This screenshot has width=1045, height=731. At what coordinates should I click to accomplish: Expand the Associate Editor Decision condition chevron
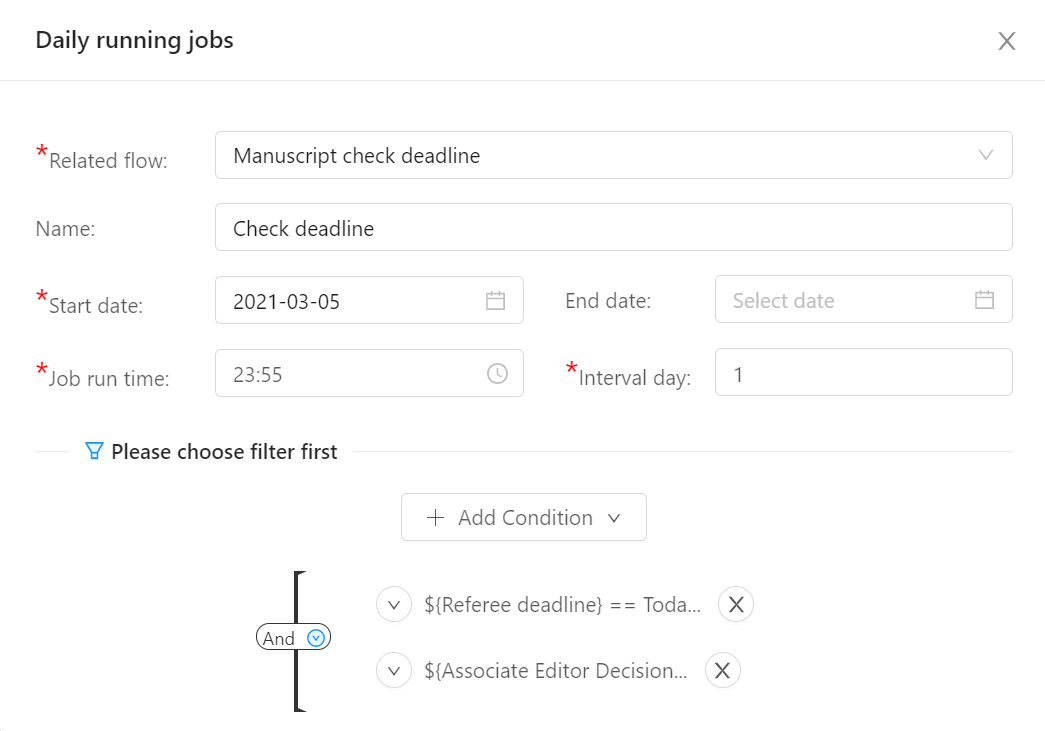click(x=394, y=670)
